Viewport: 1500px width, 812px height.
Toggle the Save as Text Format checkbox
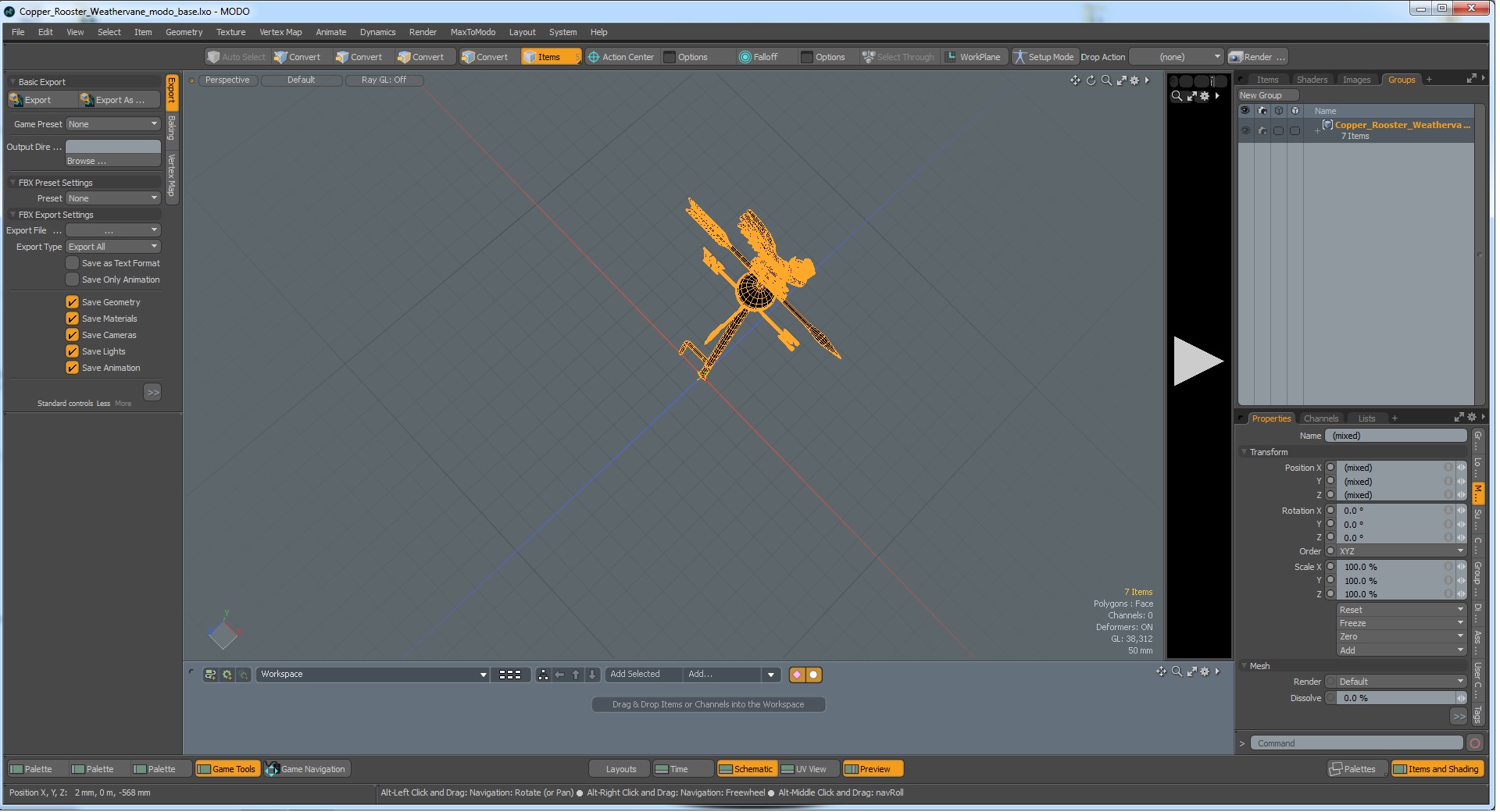tap(73, 263)
